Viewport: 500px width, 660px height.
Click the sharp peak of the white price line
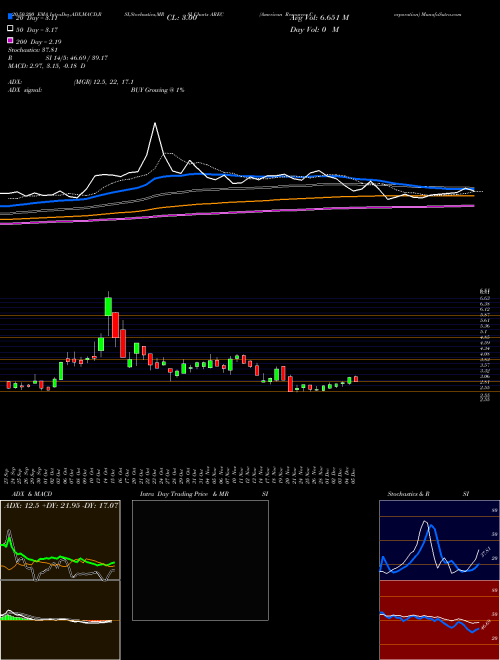[x=155, y=123]
